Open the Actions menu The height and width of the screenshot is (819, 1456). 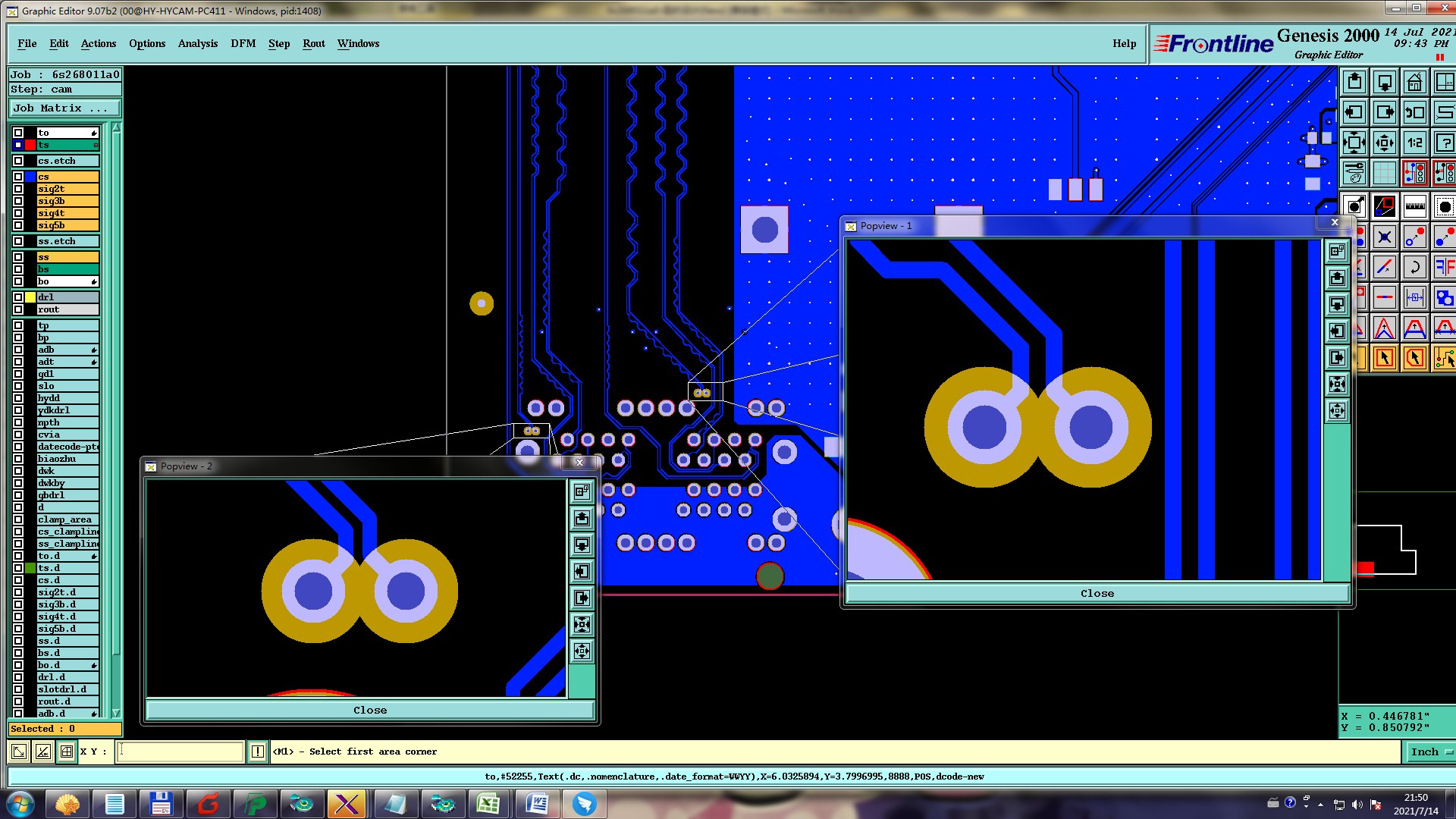99,43
